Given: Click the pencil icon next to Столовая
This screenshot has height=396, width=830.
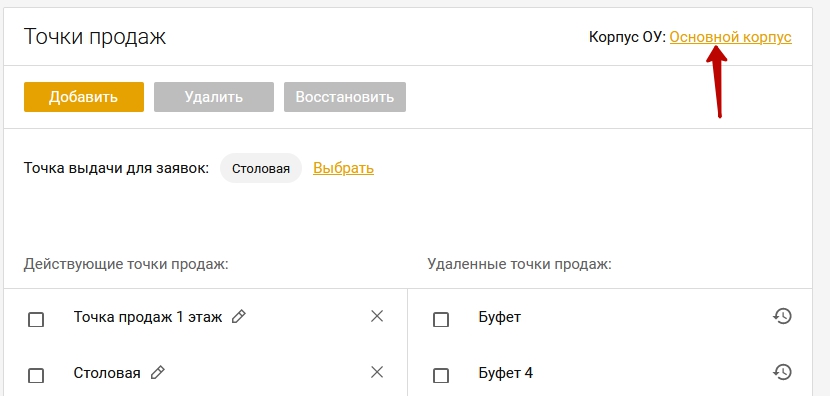Looking at the screenshot, I should point(157,373).
